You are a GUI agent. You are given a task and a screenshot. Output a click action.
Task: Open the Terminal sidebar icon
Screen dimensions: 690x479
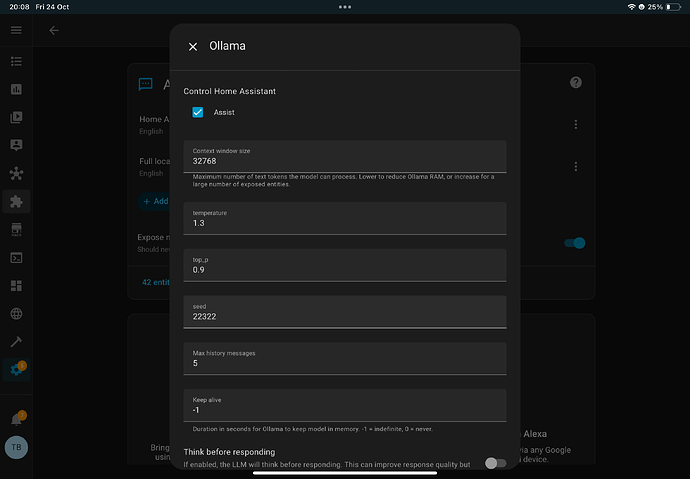(x=16, y=258)
